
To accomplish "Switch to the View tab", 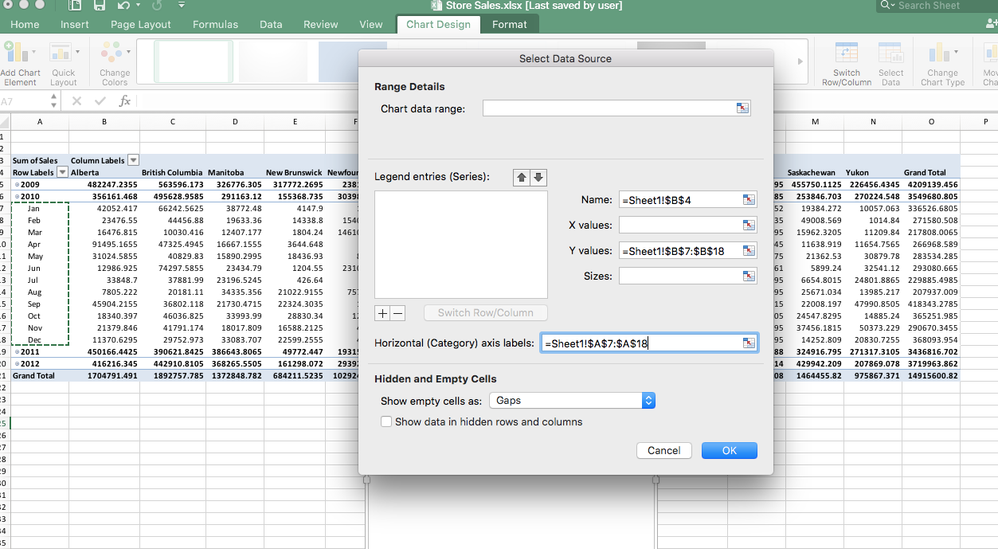I will [370, 24].
